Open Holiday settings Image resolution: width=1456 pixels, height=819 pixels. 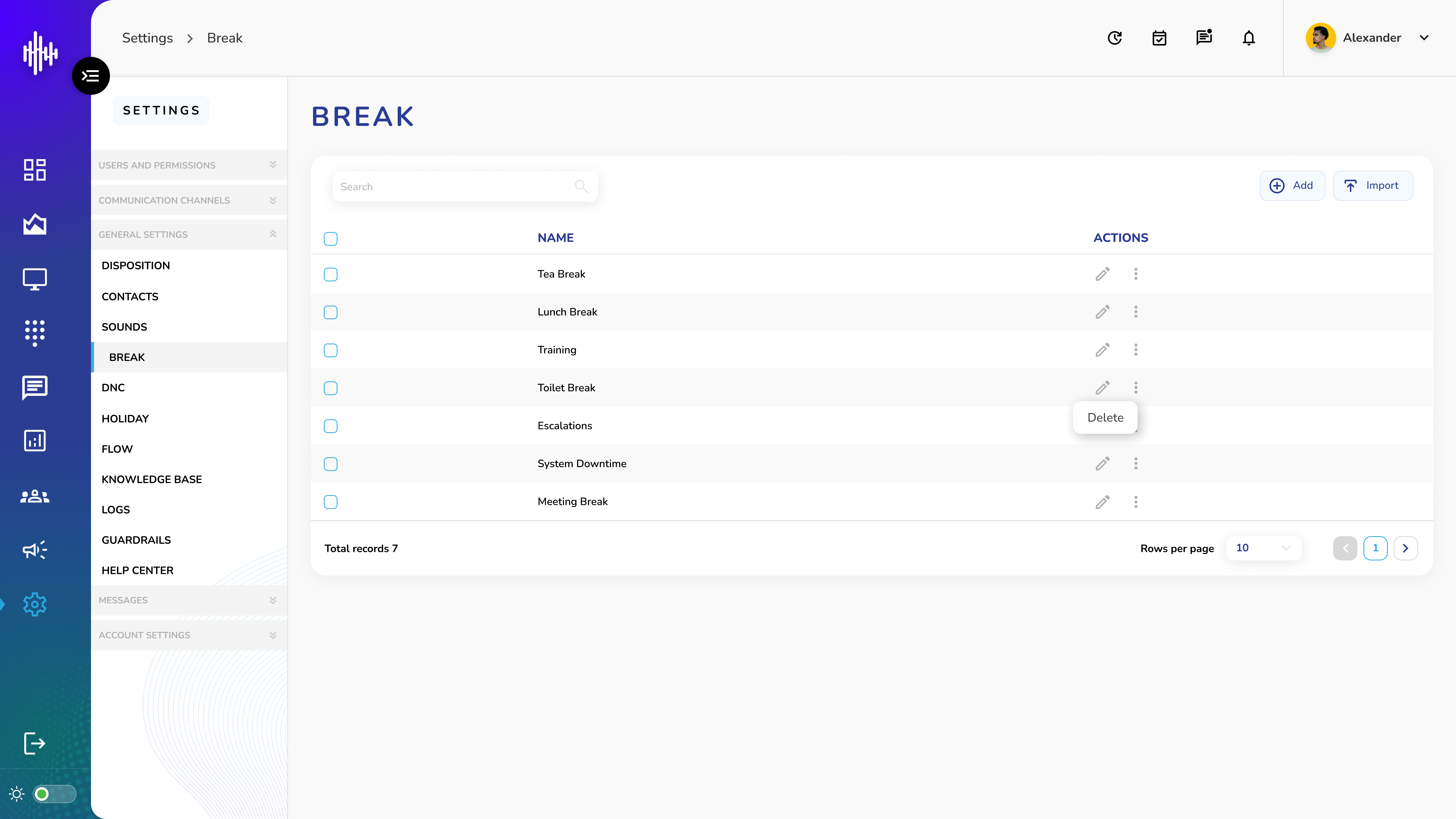pos(125,419)
